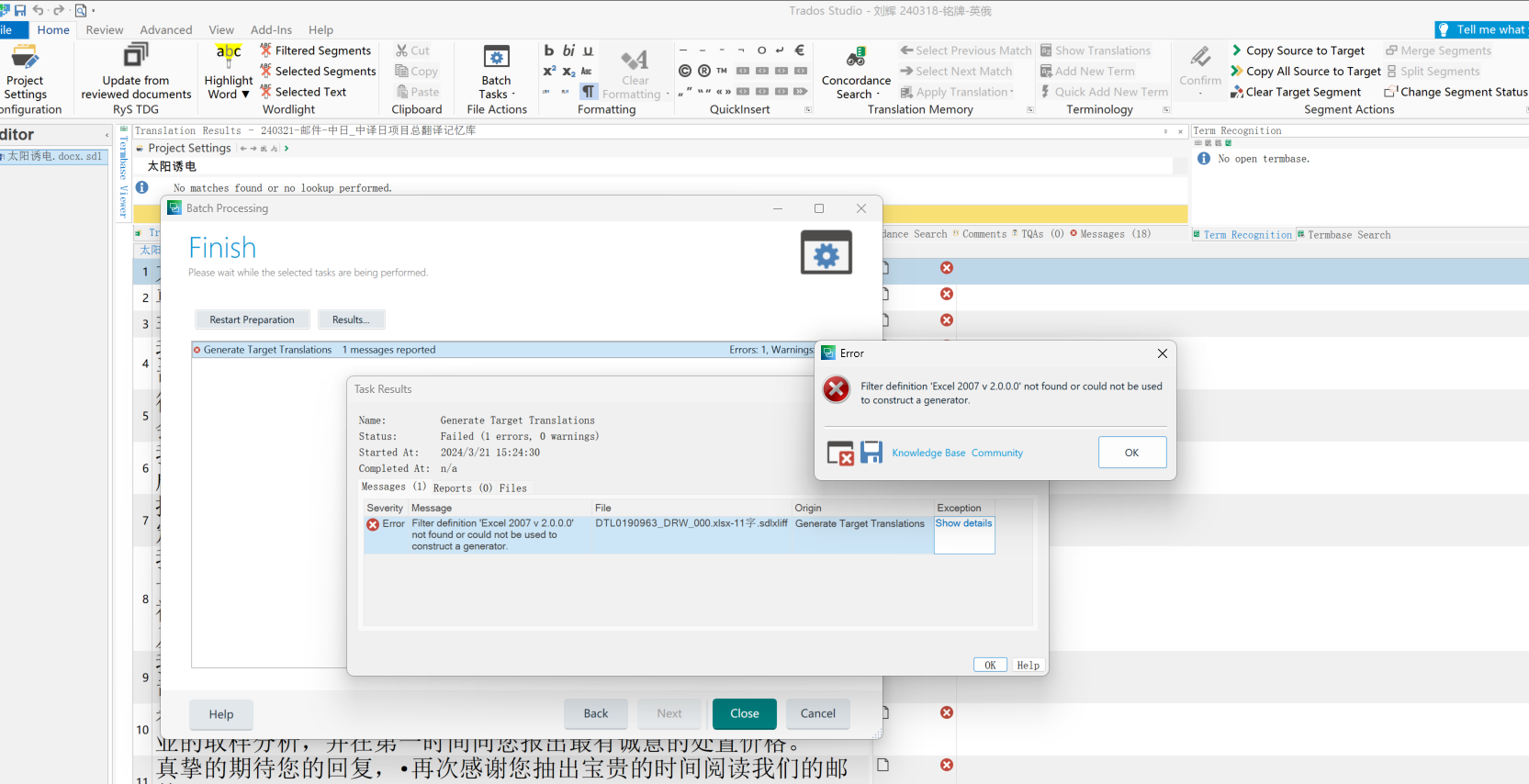Insert the copyright symbol from QuickInsert
Screen dimensions: 1529x784
coord(685,71)
